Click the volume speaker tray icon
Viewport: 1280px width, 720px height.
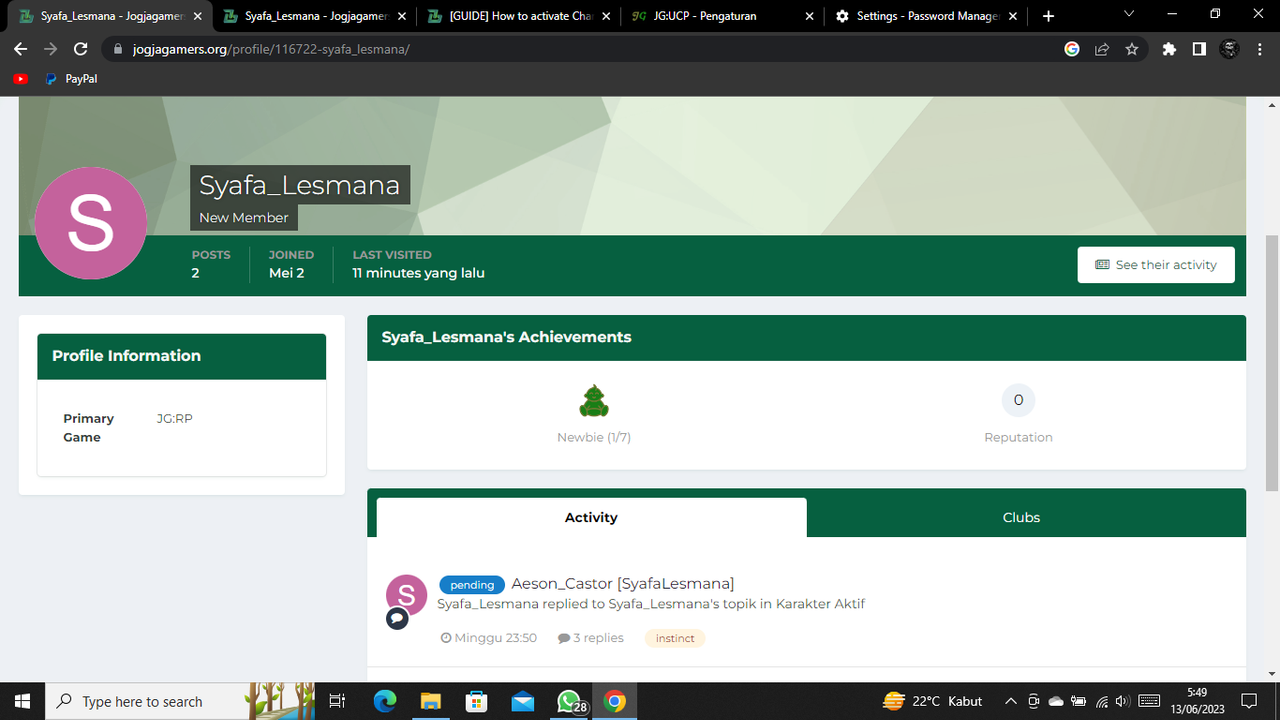coord(1122,701)
